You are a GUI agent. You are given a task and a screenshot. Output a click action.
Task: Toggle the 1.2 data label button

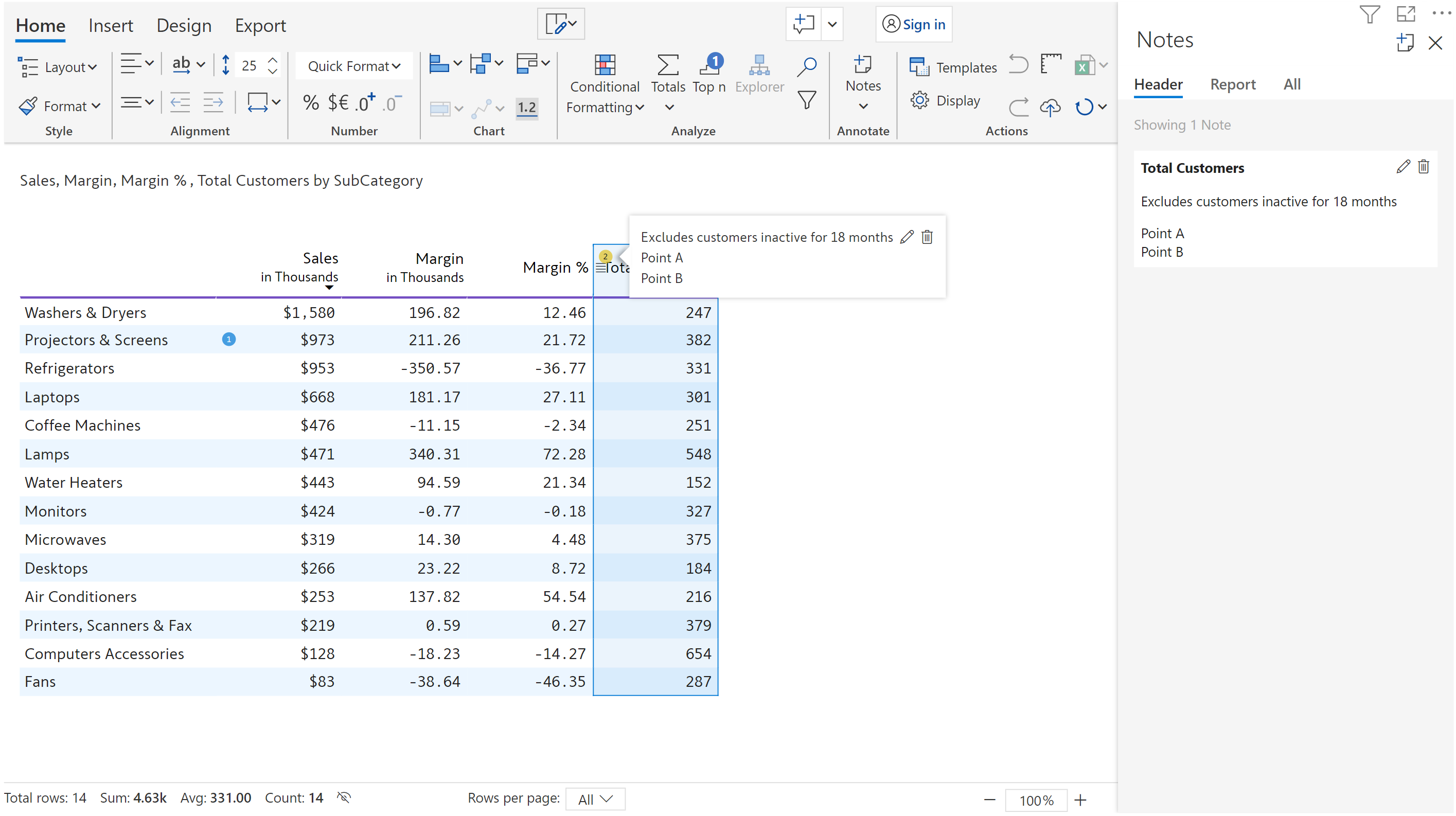tap(526, 107)
